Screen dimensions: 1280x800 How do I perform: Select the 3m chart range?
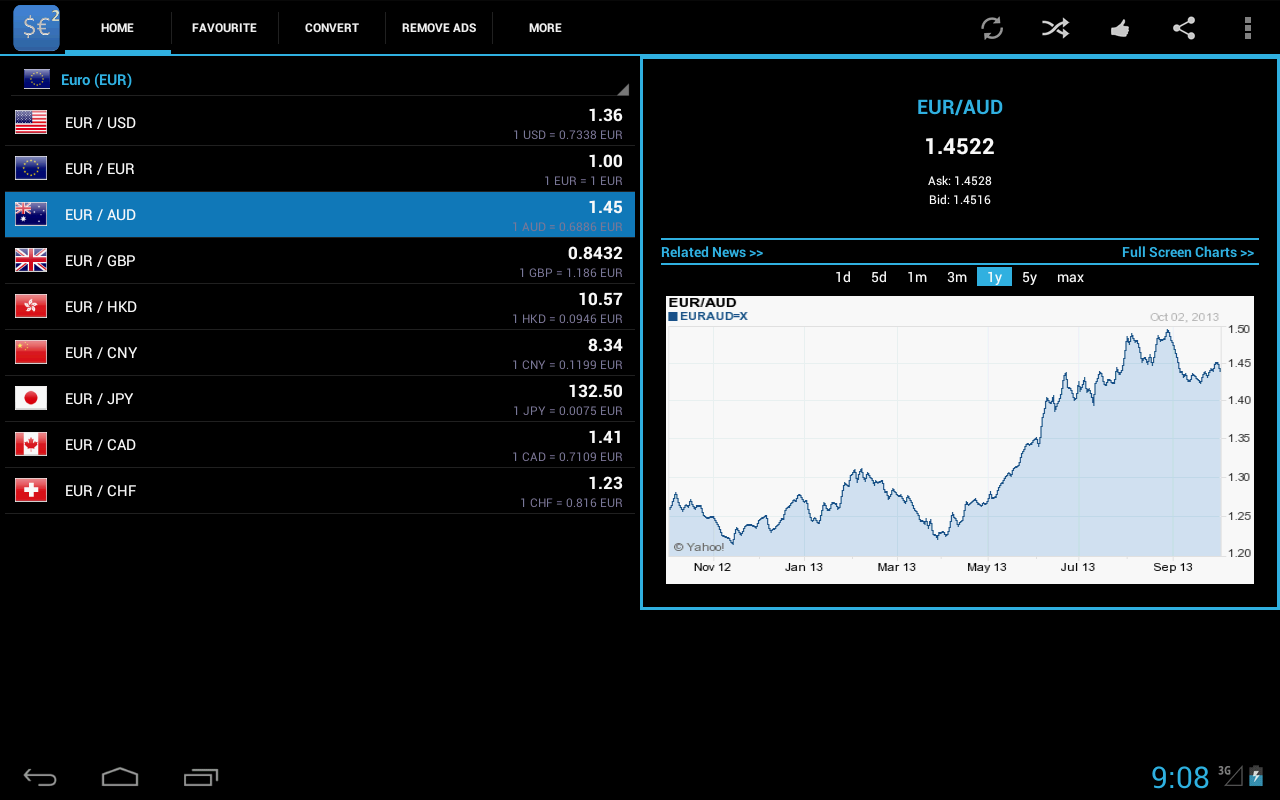pyautogui.click(x=957, y=277)
